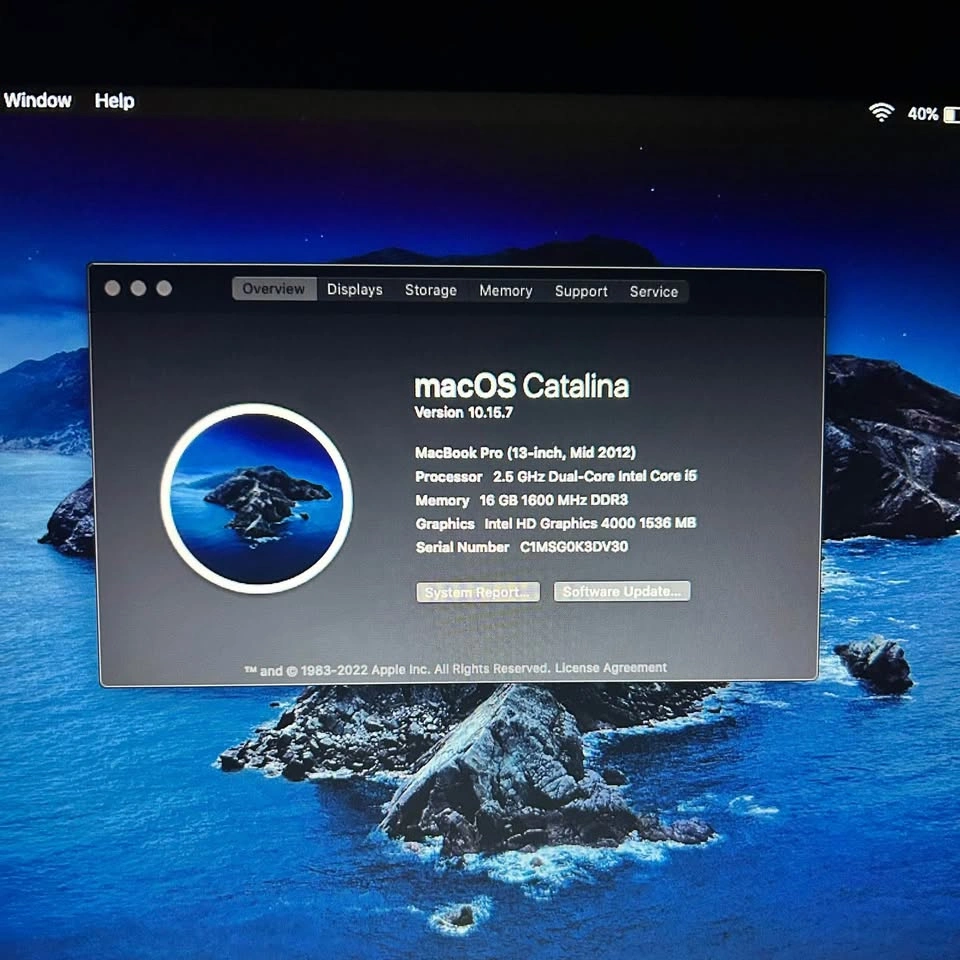Viewport: 960px width, 960px height.
Task: Open the Memory tab
Action: click(x=505, y=291)
